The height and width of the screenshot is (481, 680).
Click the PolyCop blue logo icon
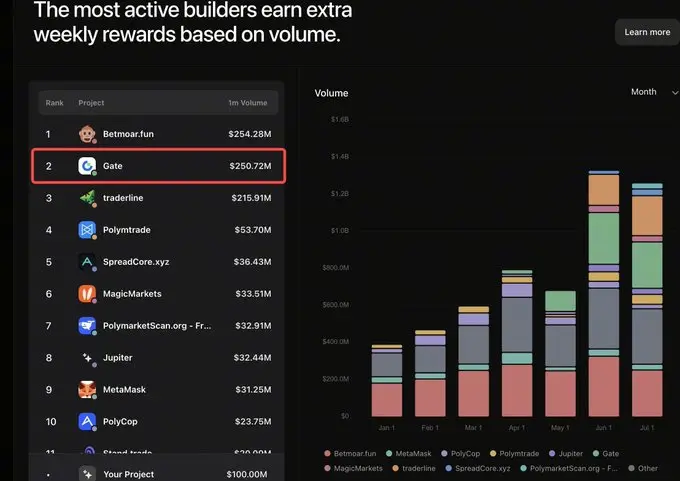[x=87, y=422]
